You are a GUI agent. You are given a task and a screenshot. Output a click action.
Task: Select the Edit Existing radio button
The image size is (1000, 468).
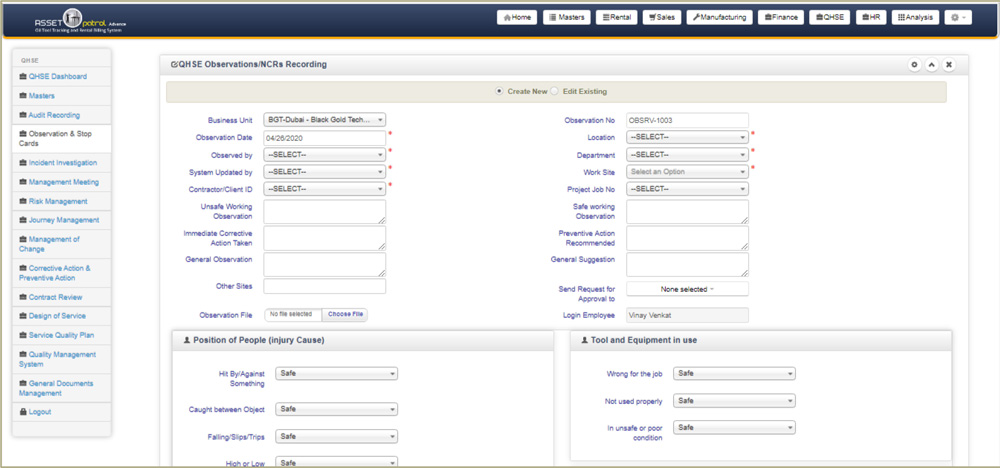click(x=554, y=92)
